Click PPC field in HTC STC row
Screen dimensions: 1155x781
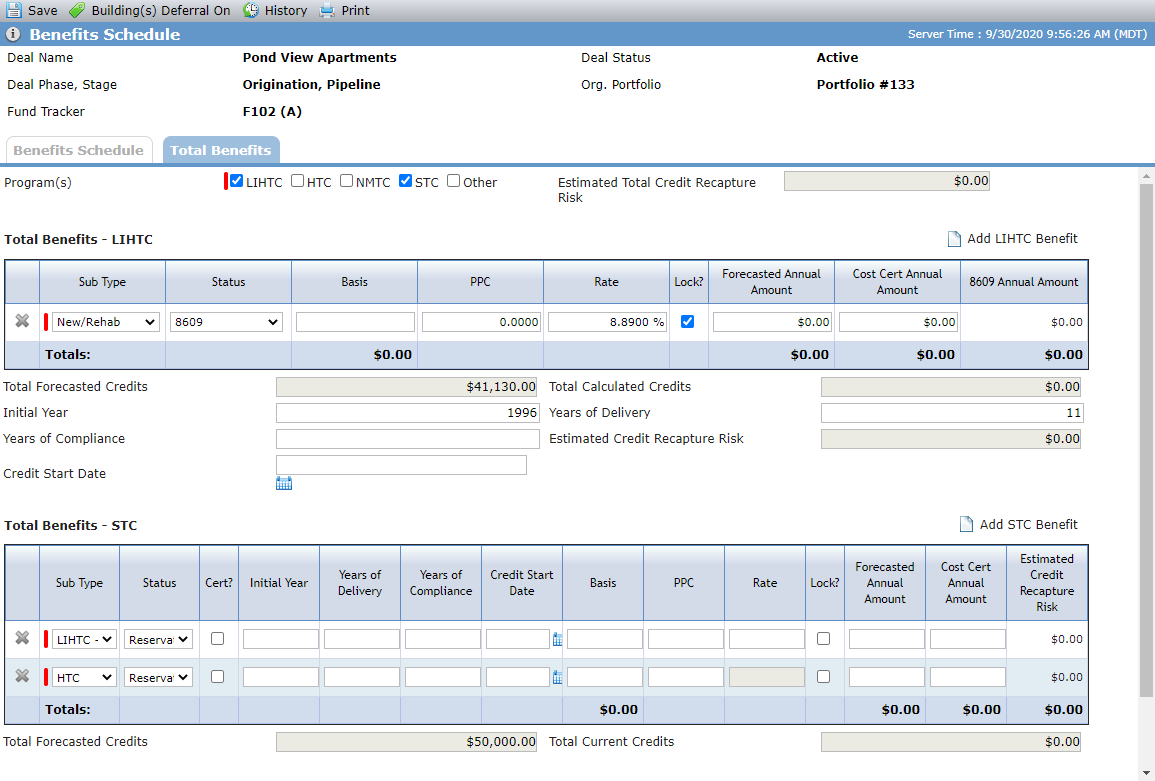pos(686,677)
